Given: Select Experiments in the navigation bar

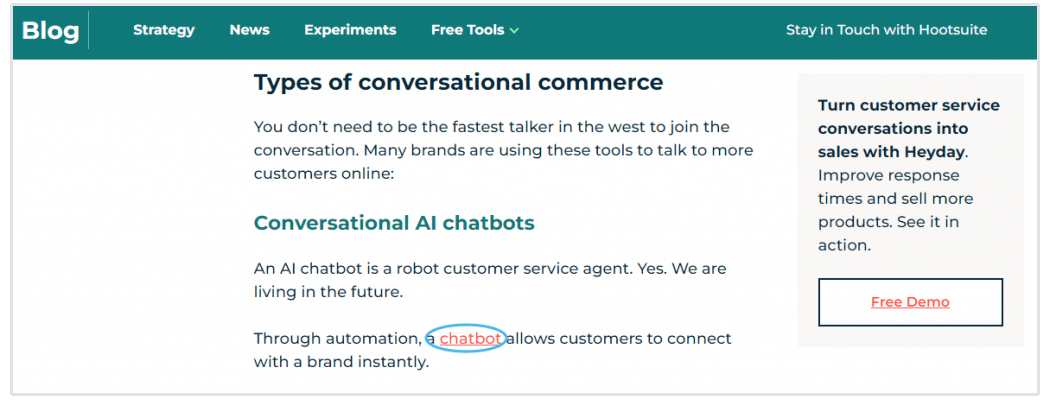Looking at the screenshot, I should pyautogui.click(x=350, y=30).
